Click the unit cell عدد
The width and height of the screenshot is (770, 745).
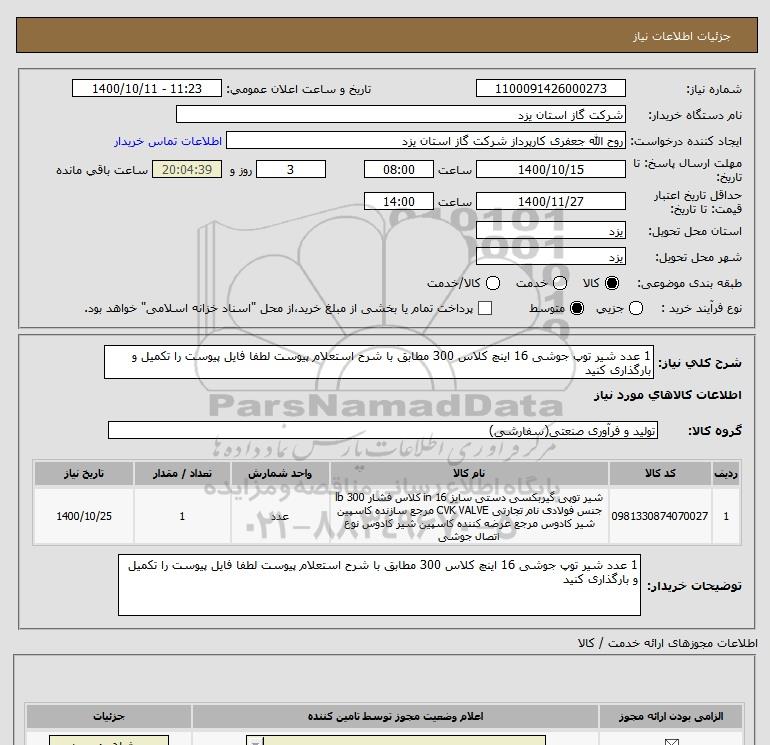[x=280, y=516]
